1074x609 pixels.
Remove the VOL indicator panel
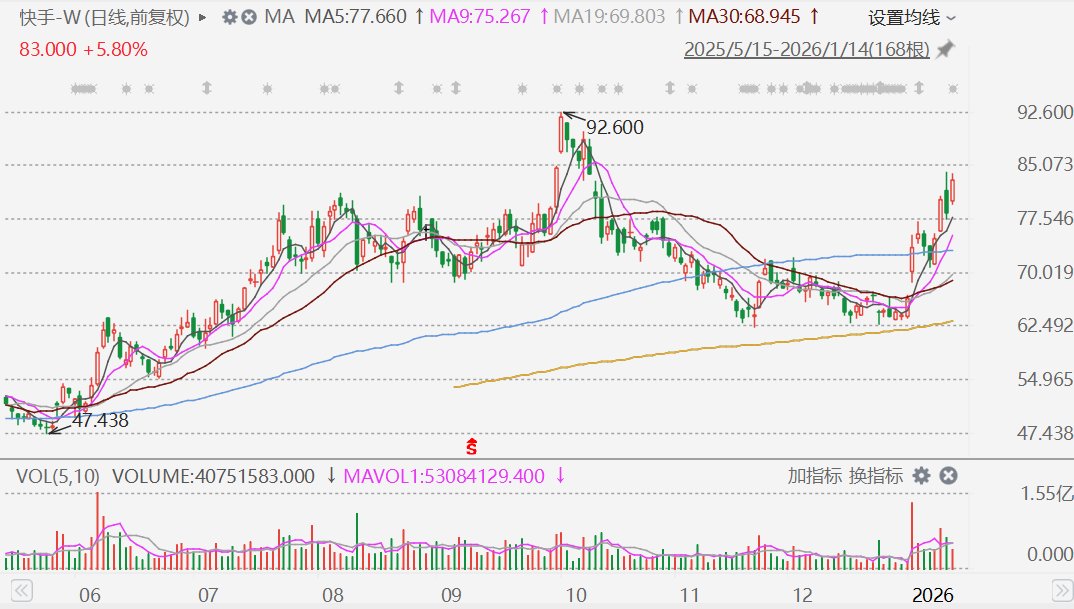point(949,476)
